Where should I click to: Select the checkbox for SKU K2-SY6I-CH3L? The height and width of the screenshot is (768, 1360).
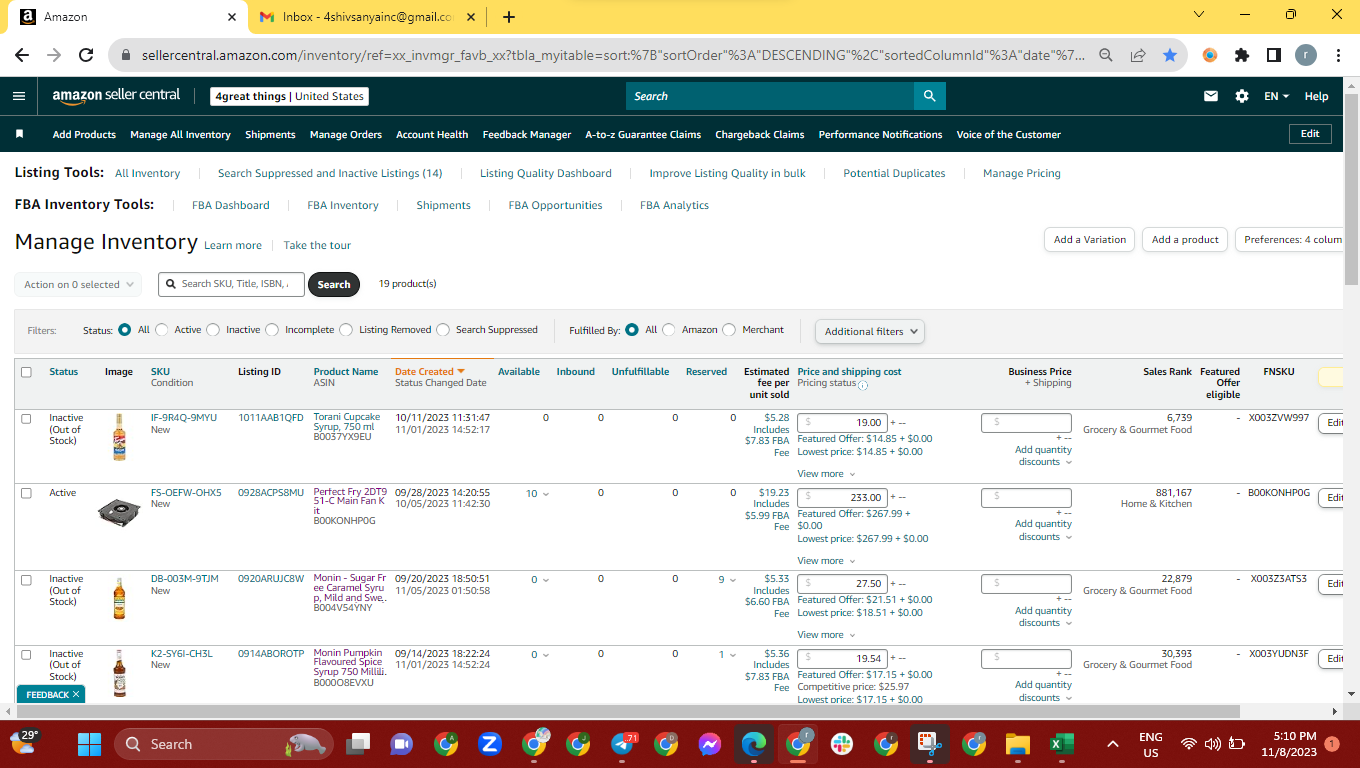(26, 655)
